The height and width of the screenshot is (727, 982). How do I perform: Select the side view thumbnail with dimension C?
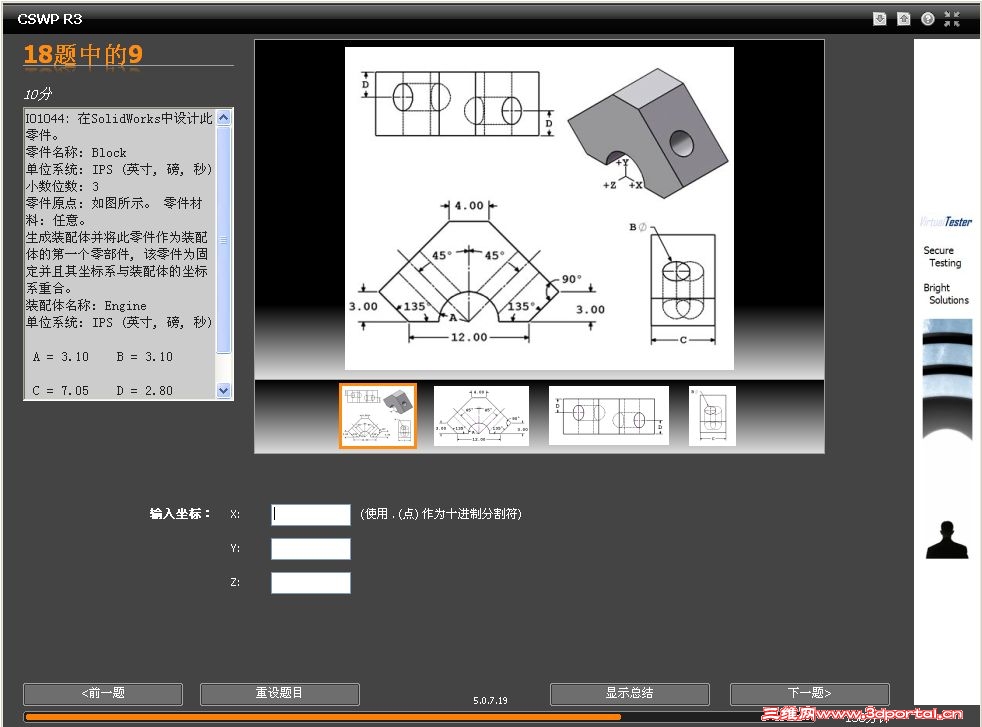point(712,416)
